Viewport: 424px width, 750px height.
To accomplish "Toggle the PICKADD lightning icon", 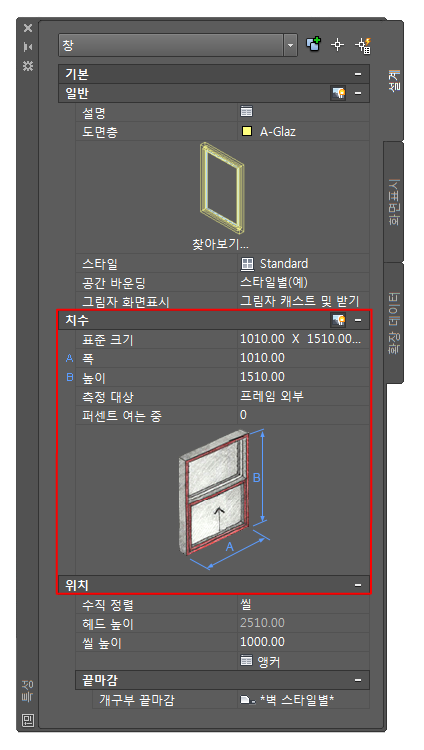I will 363,45.
